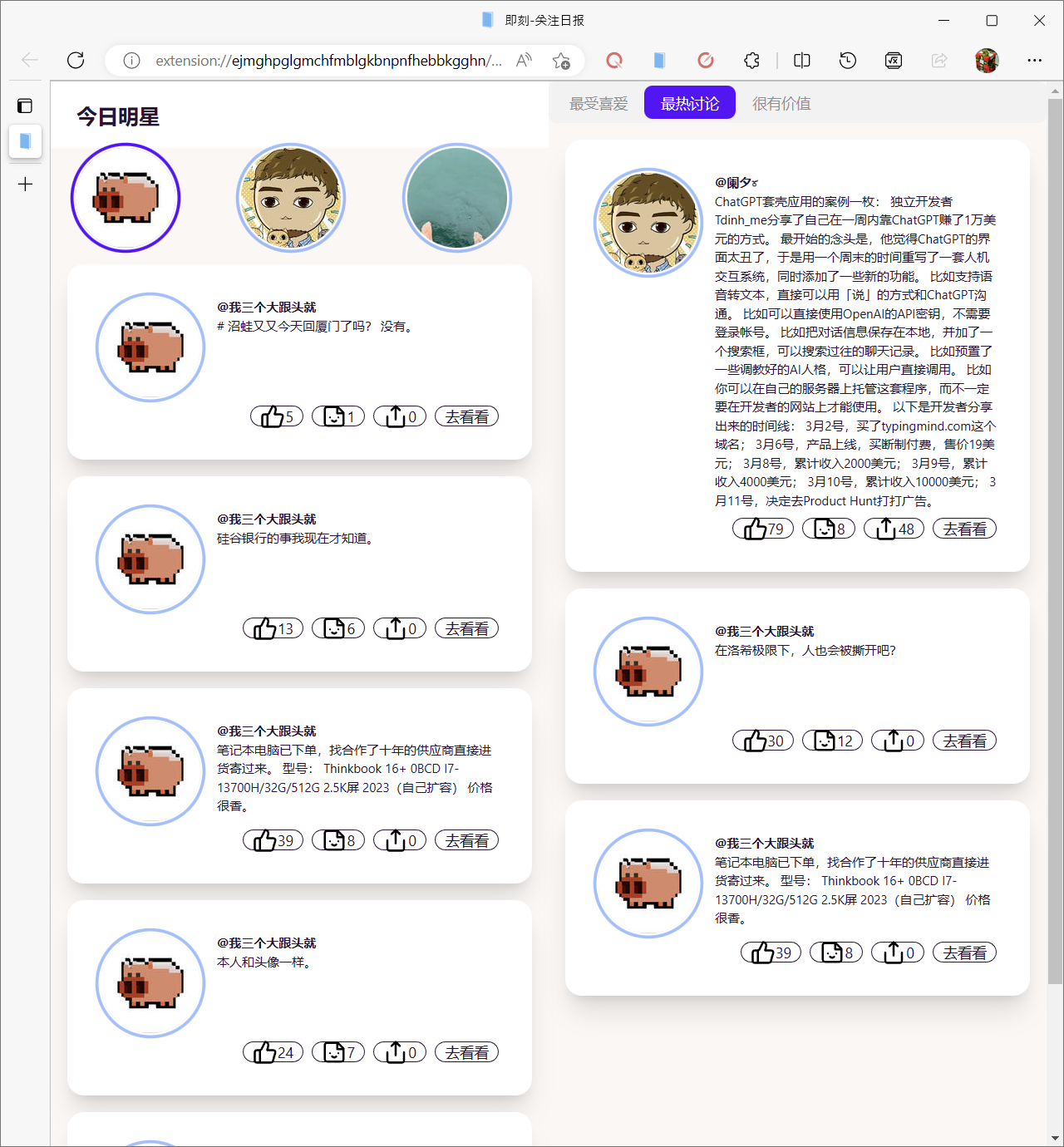This screenshot has width=1064, height=1147.
Task: Click the + add icon in left sidebar
Action: (25, 185)
